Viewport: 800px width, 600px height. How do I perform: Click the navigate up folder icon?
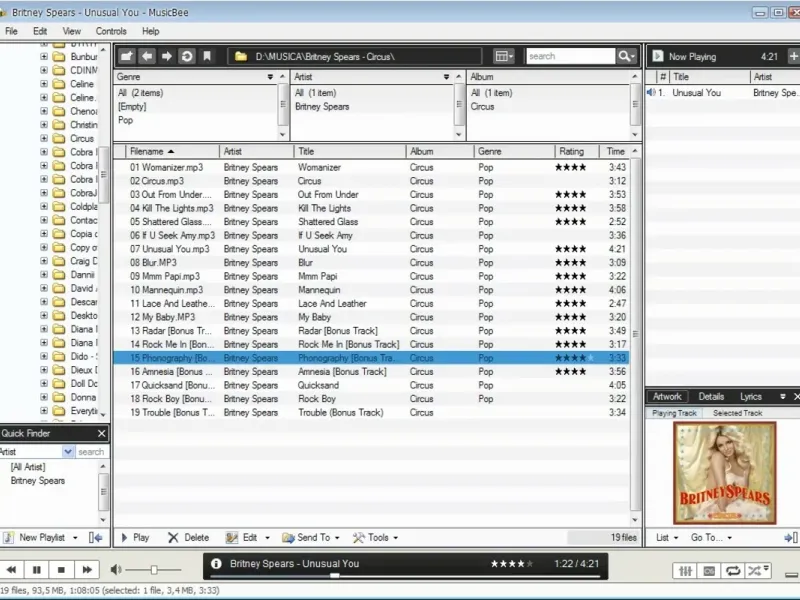(127, 56)
